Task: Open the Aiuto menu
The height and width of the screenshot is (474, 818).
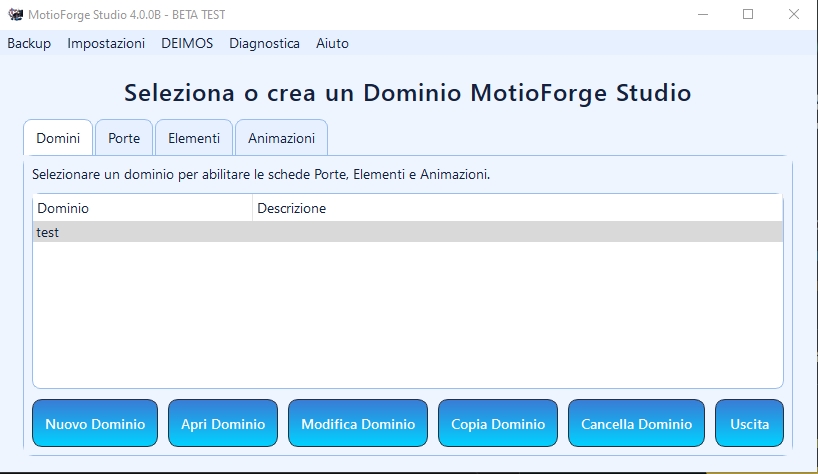Action: [332, 43]
